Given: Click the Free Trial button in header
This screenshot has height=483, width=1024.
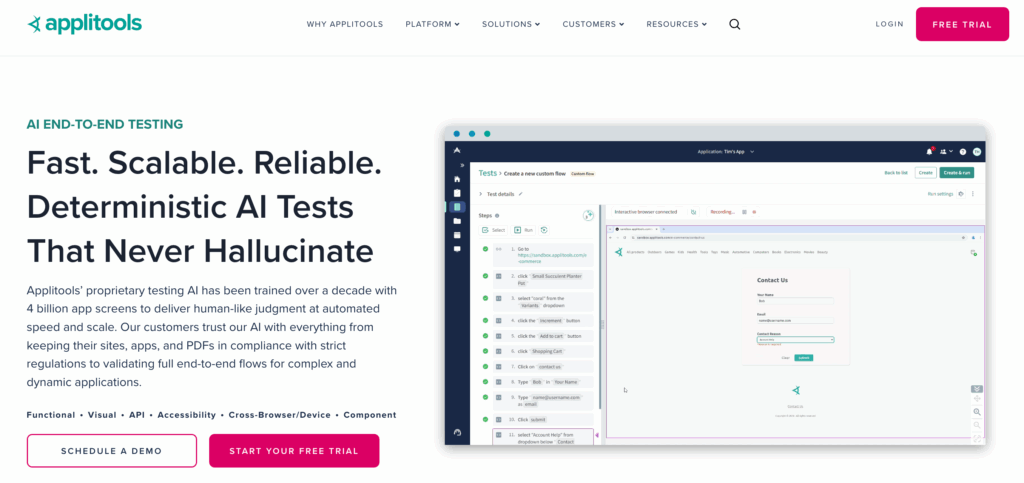Looking at the screenshot, I should click(962, 24).
